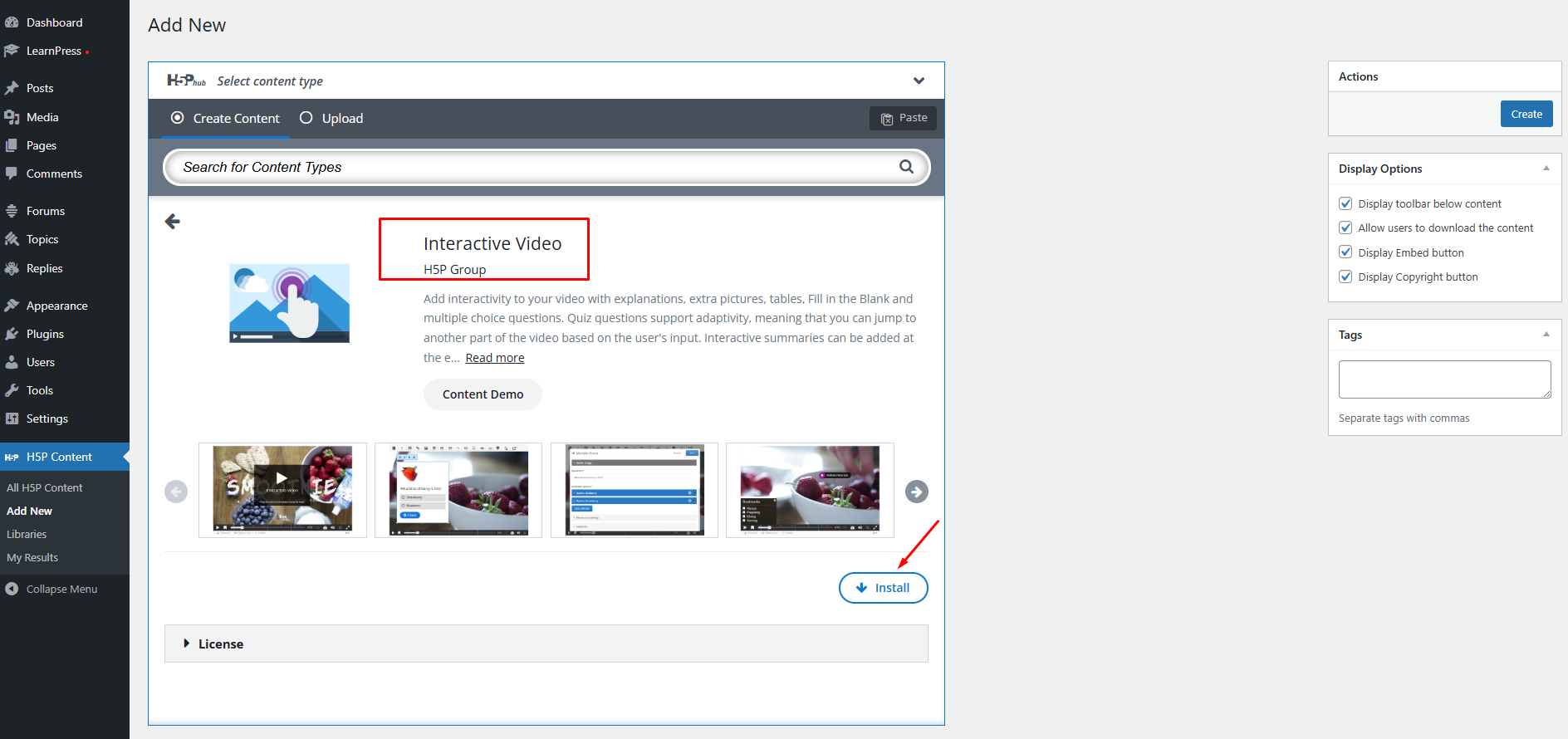Open All H5P Content submenu item
Screen dimensions: 1568x739
45,487
